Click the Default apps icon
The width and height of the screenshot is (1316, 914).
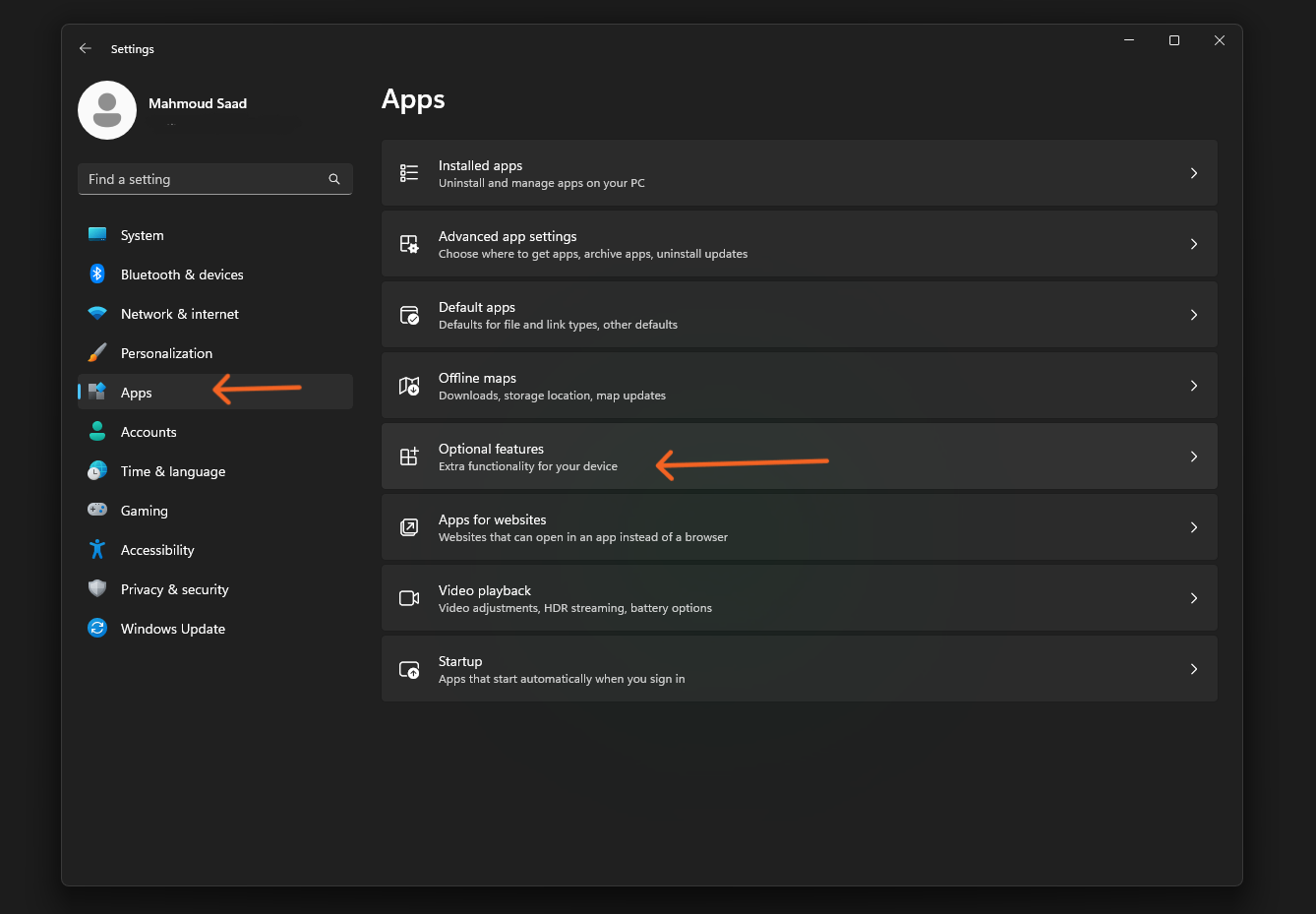click(x=409, y=315)
